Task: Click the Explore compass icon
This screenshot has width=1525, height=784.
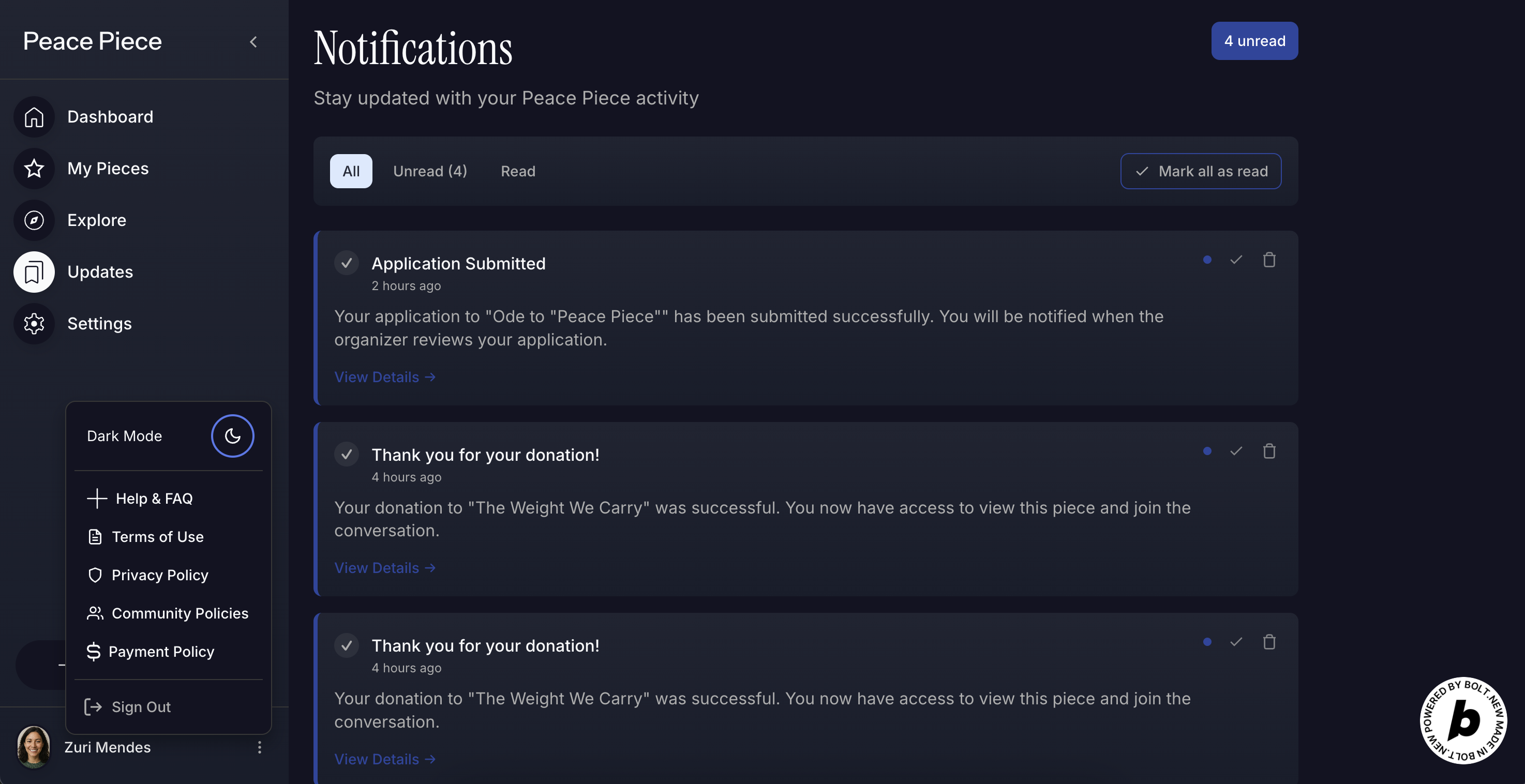Action: 34,220
